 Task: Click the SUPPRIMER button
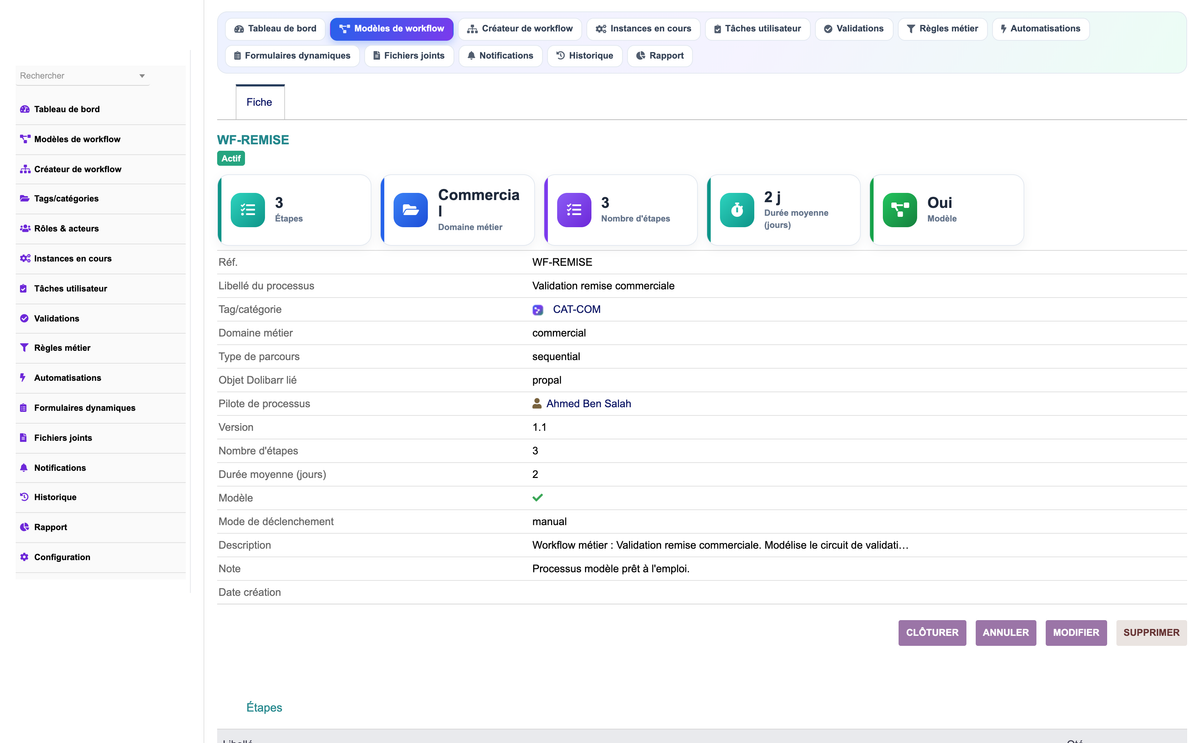pyautogui.click(x=1151, y=633)
